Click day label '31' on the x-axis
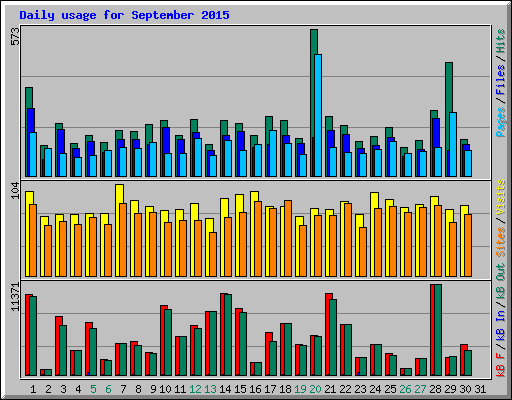Viewport: 512px width, 400px height. click(x=480, y=389)
